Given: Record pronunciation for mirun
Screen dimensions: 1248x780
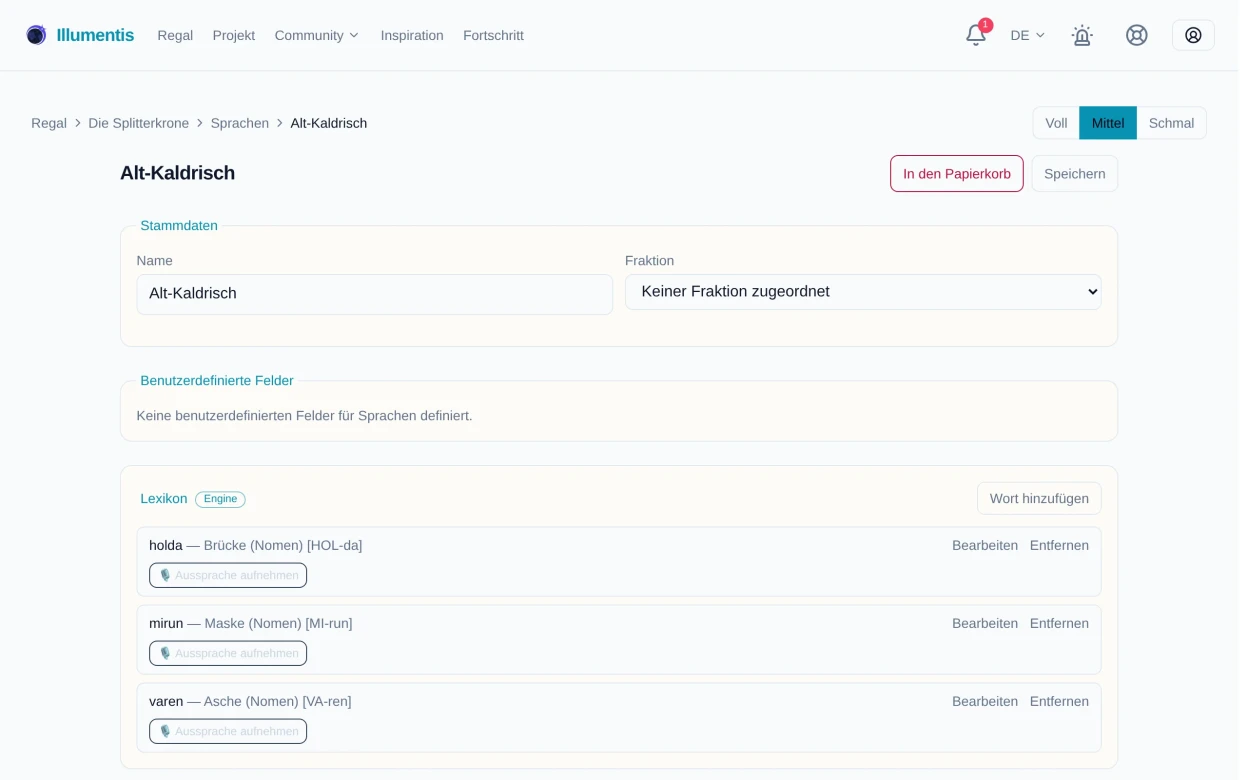Looking at the screenshot, I should (228, 653).
